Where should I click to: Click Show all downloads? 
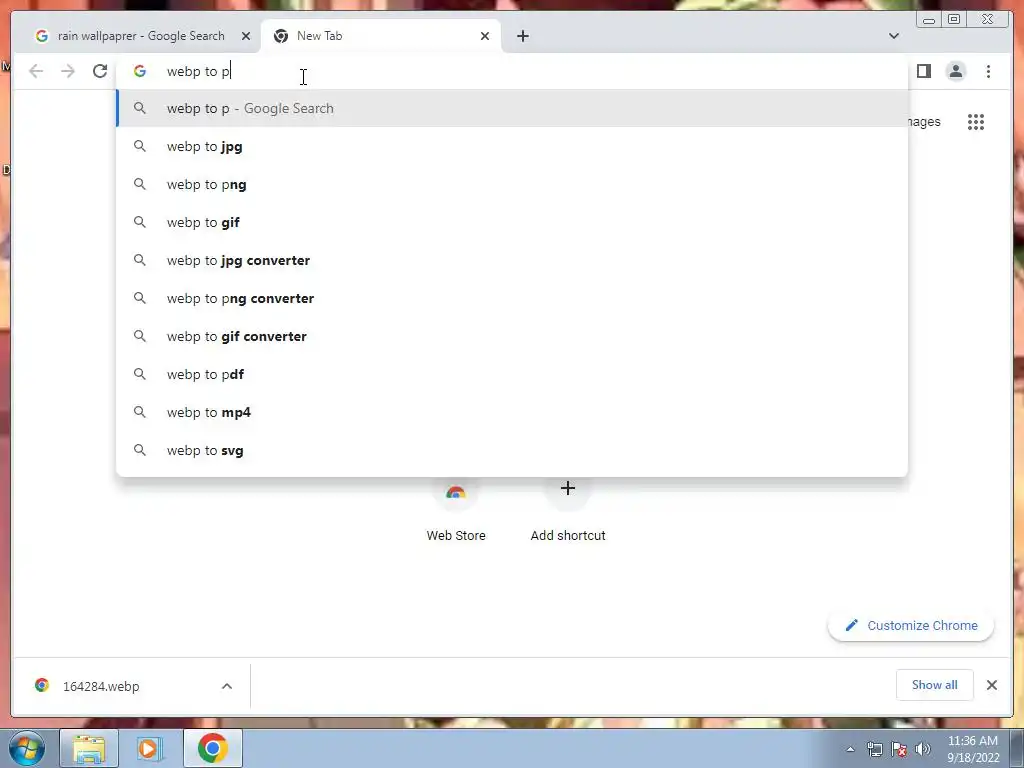(935, 685)
